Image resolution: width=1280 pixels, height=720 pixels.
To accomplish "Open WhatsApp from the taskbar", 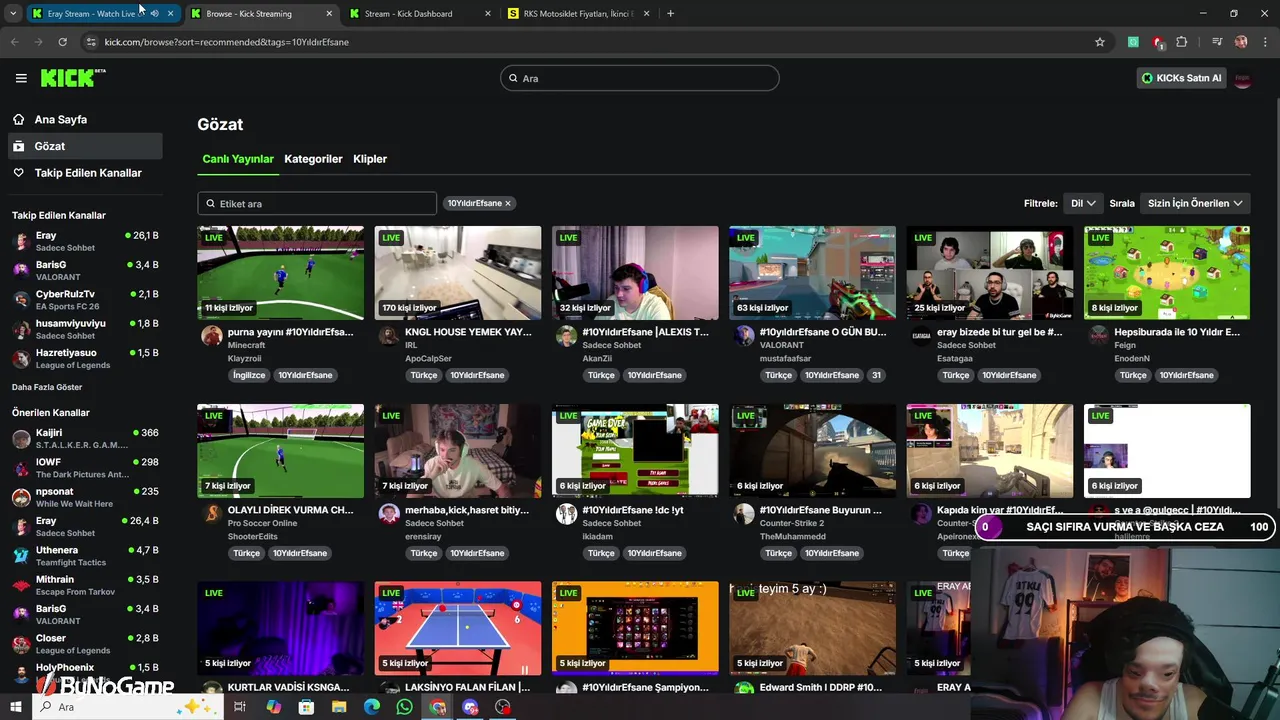I will [404, 707].
